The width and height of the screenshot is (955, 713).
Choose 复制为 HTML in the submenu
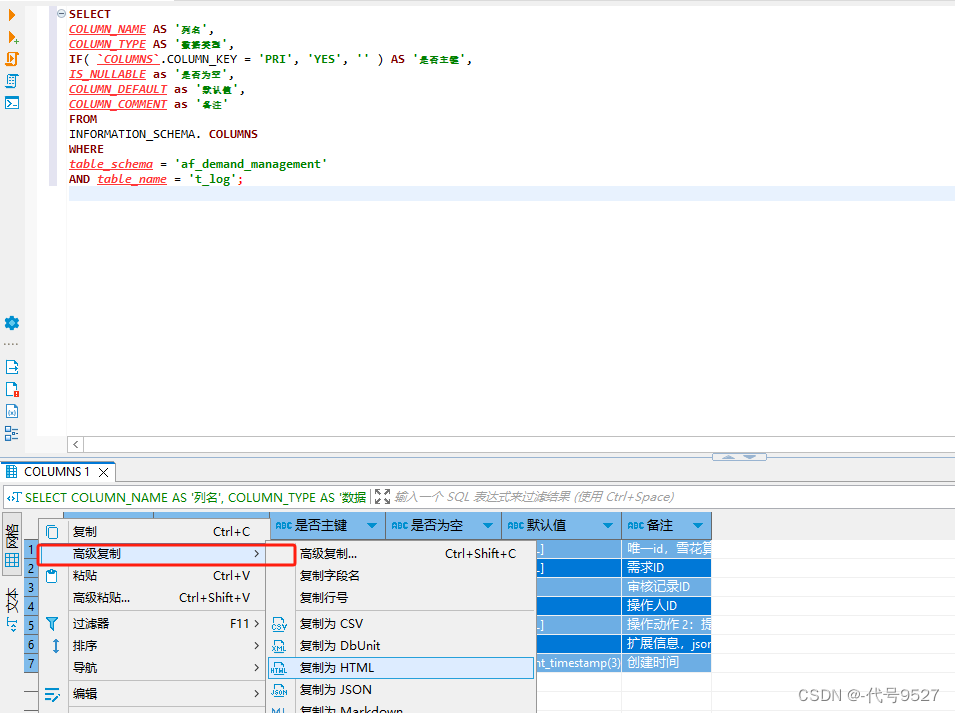pos(401,667)
